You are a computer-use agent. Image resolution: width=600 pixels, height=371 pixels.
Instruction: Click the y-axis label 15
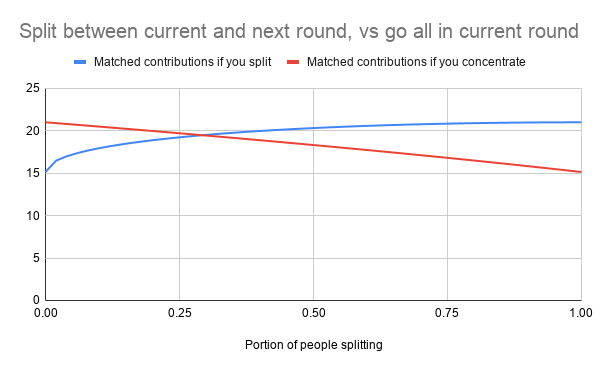coord(33,173)
